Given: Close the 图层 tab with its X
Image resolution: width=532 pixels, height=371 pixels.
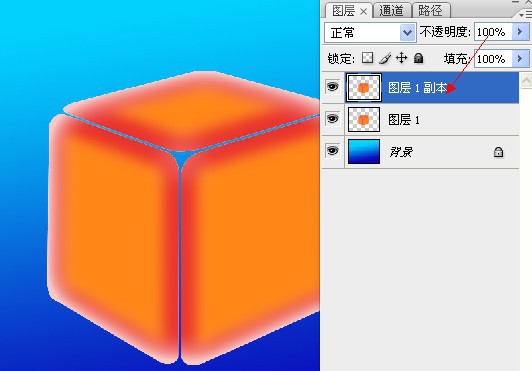Looking at the screenshot, I should click(x=364, y=12).
